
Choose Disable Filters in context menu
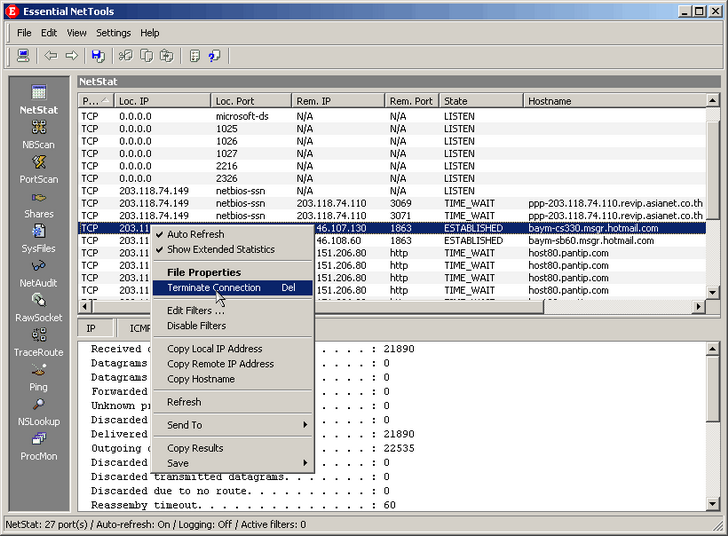[x=233, y=326]
